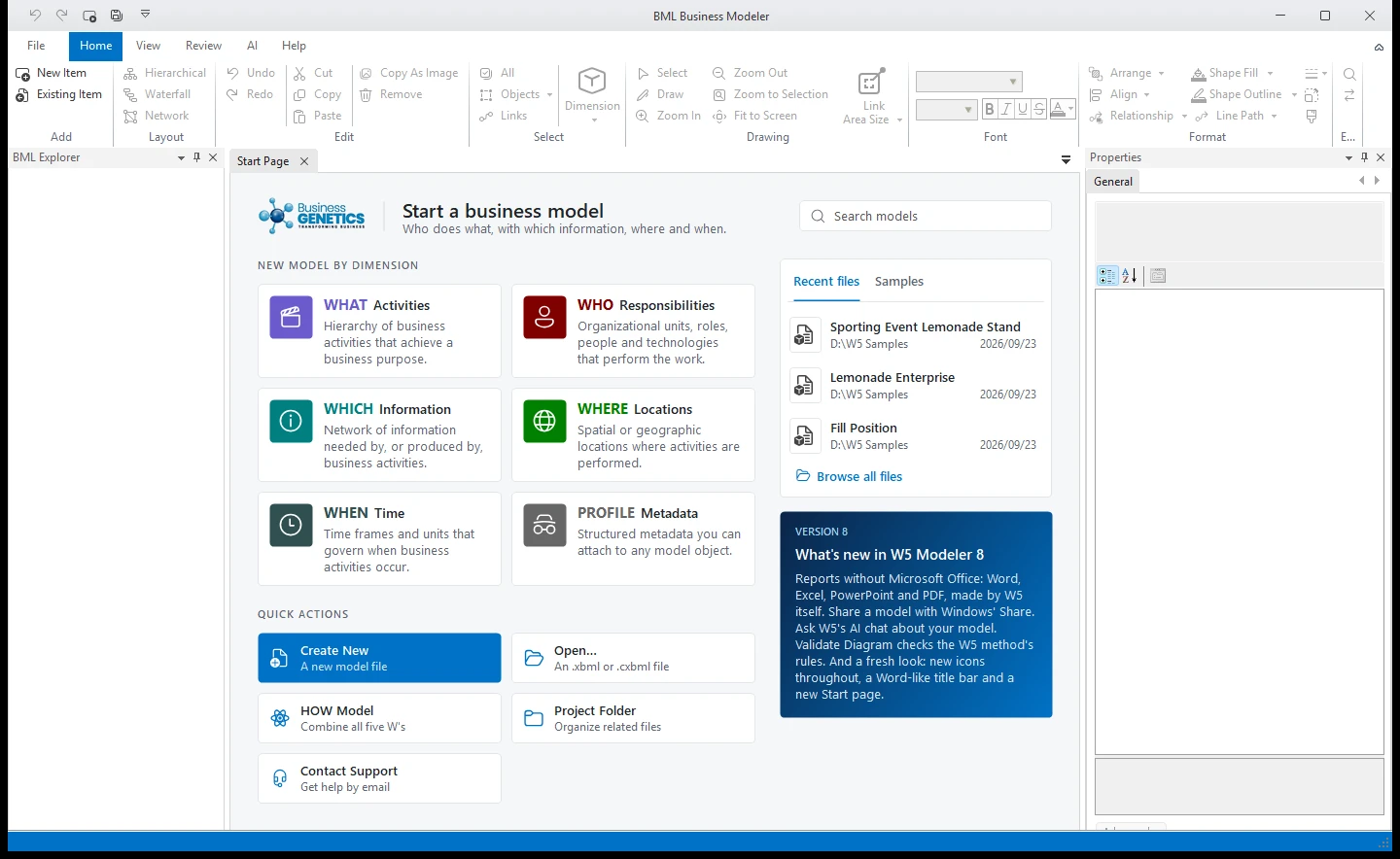The height and width of the screenshot is (859, 1400).
Task: Click the Zoom Out magnifier
Action: [719, 73]
